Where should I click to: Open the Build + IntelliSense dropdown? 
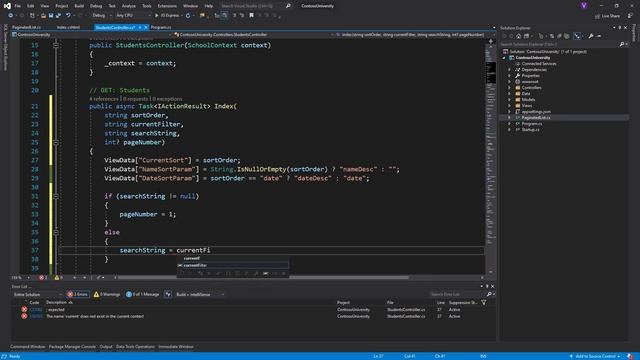(x=200, y=294)
